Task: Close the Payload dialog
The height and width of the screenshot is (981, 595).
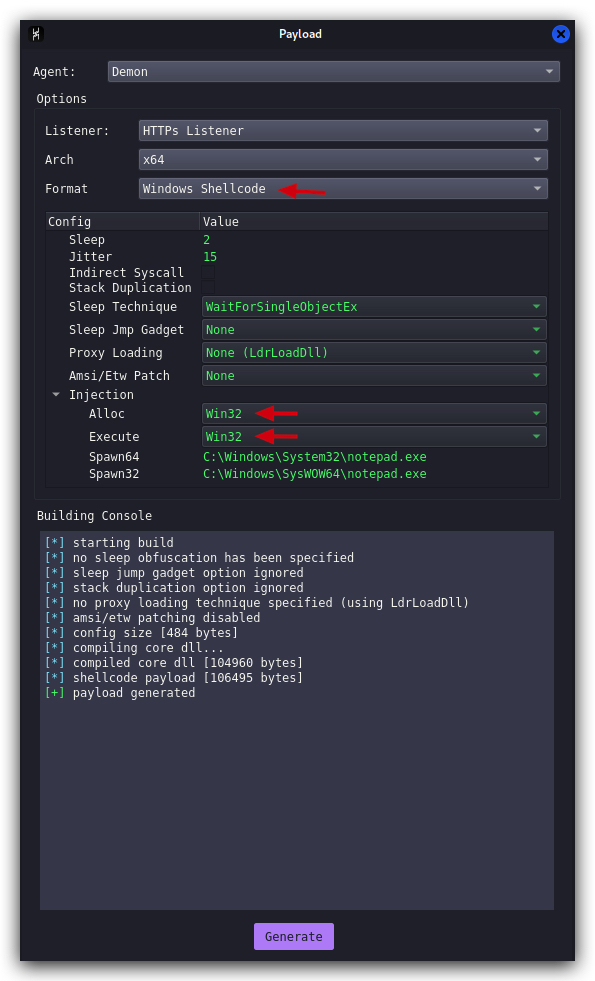Action: click(x=561, y=34)
